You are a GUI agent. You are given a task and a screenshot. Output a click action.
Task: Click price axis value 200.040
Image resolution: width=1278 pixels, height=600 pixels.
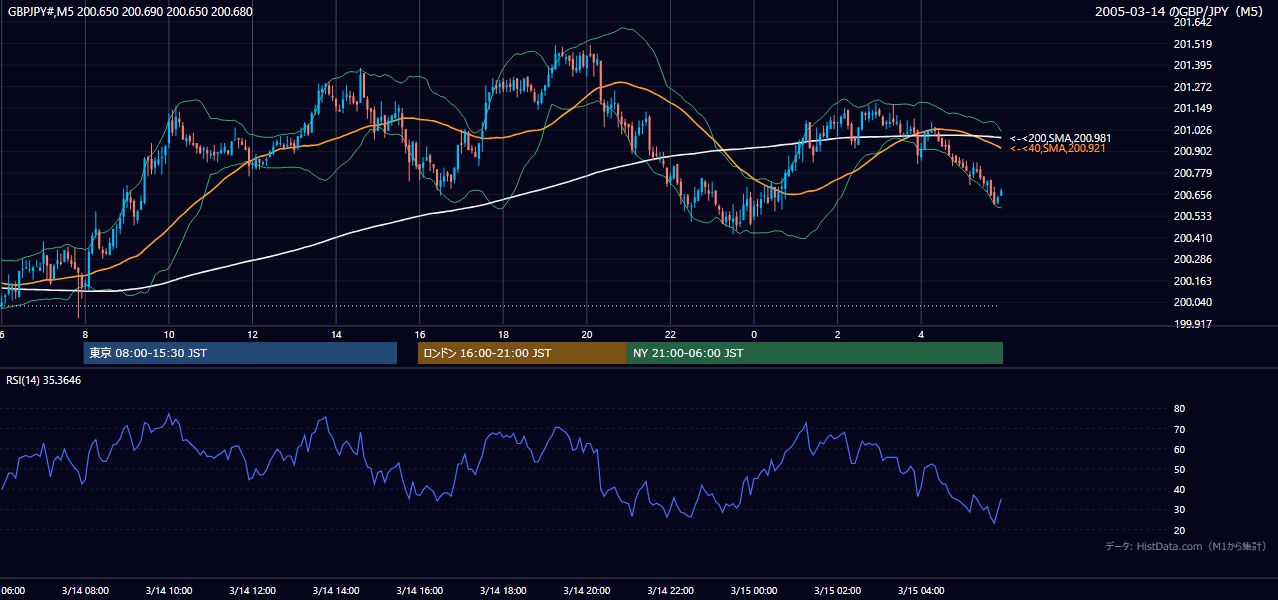pos(1193,302)
